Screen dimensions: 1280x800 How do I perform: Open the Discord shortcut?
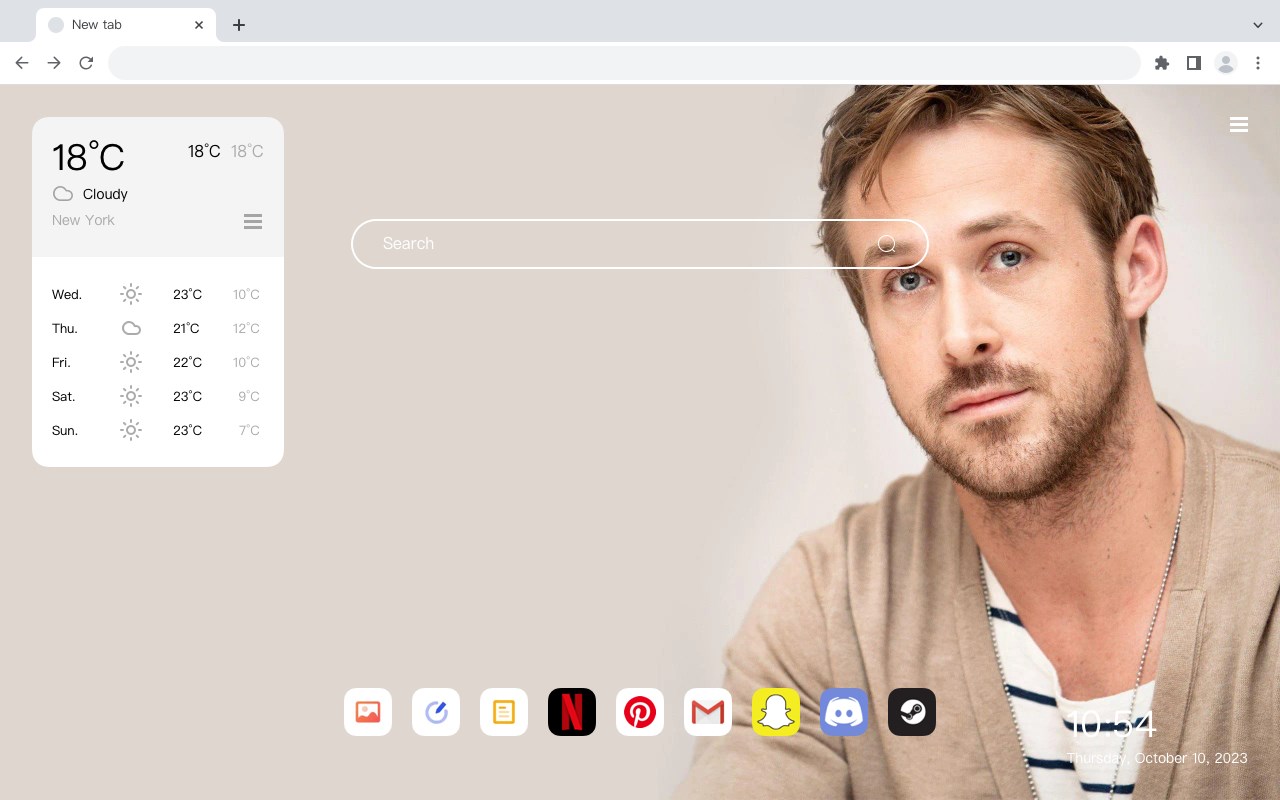tap(844, 712)
